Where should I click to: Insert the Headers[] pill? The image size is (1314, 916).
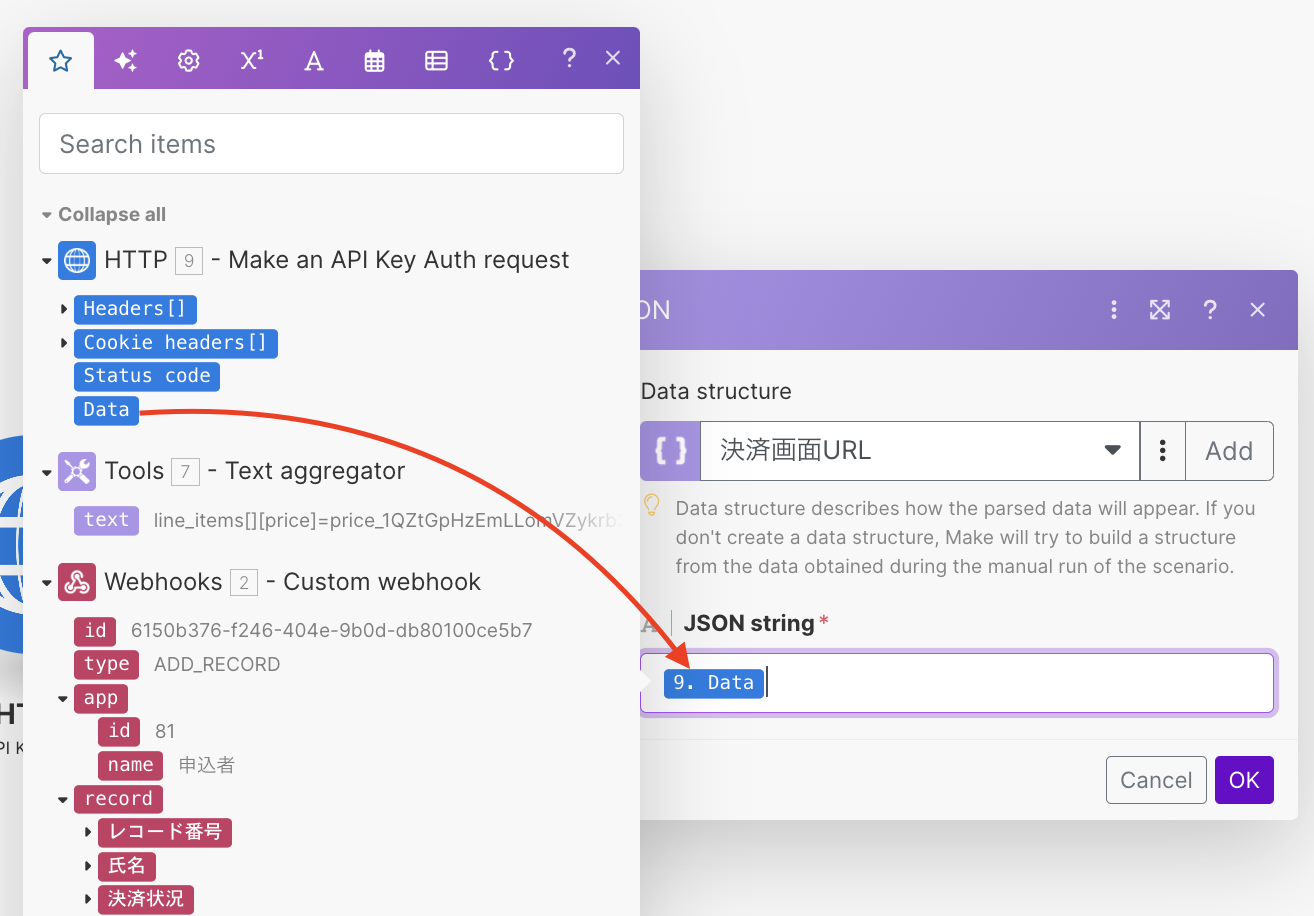136,309
